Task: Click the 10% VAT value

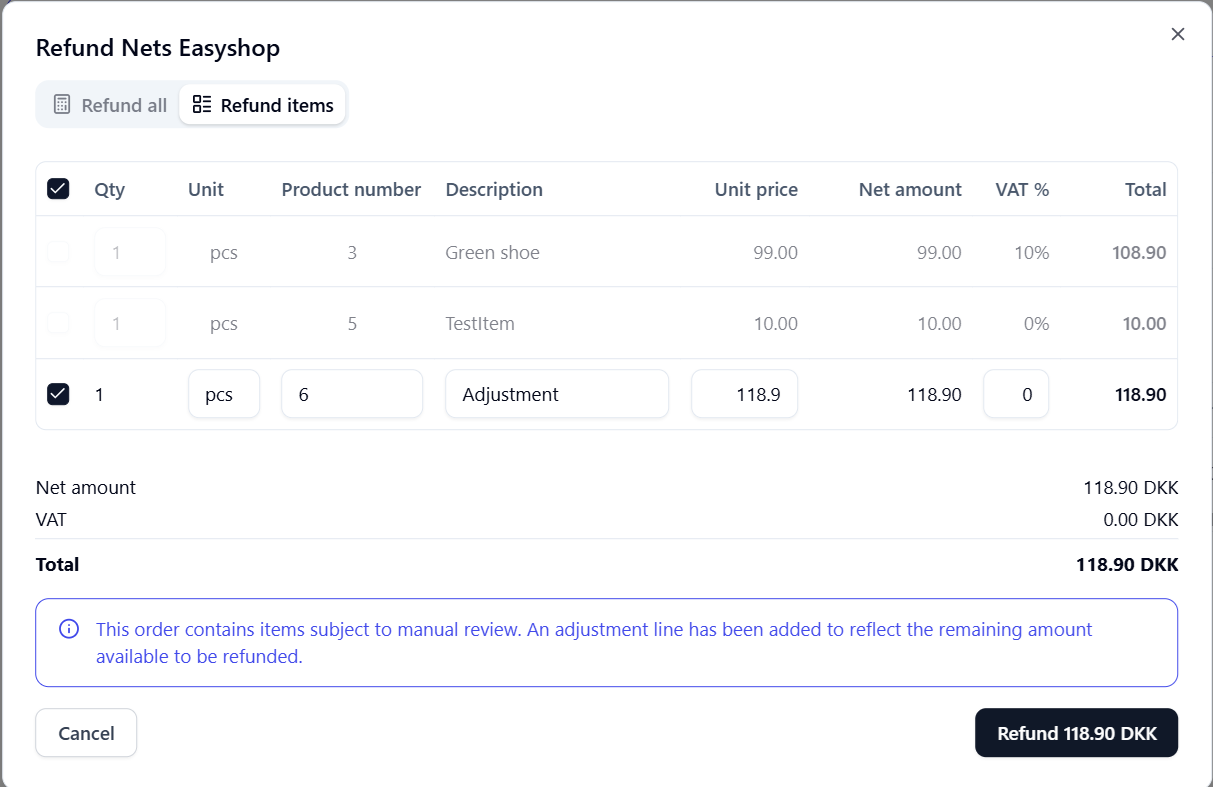Action: (x=1031, y=252)
